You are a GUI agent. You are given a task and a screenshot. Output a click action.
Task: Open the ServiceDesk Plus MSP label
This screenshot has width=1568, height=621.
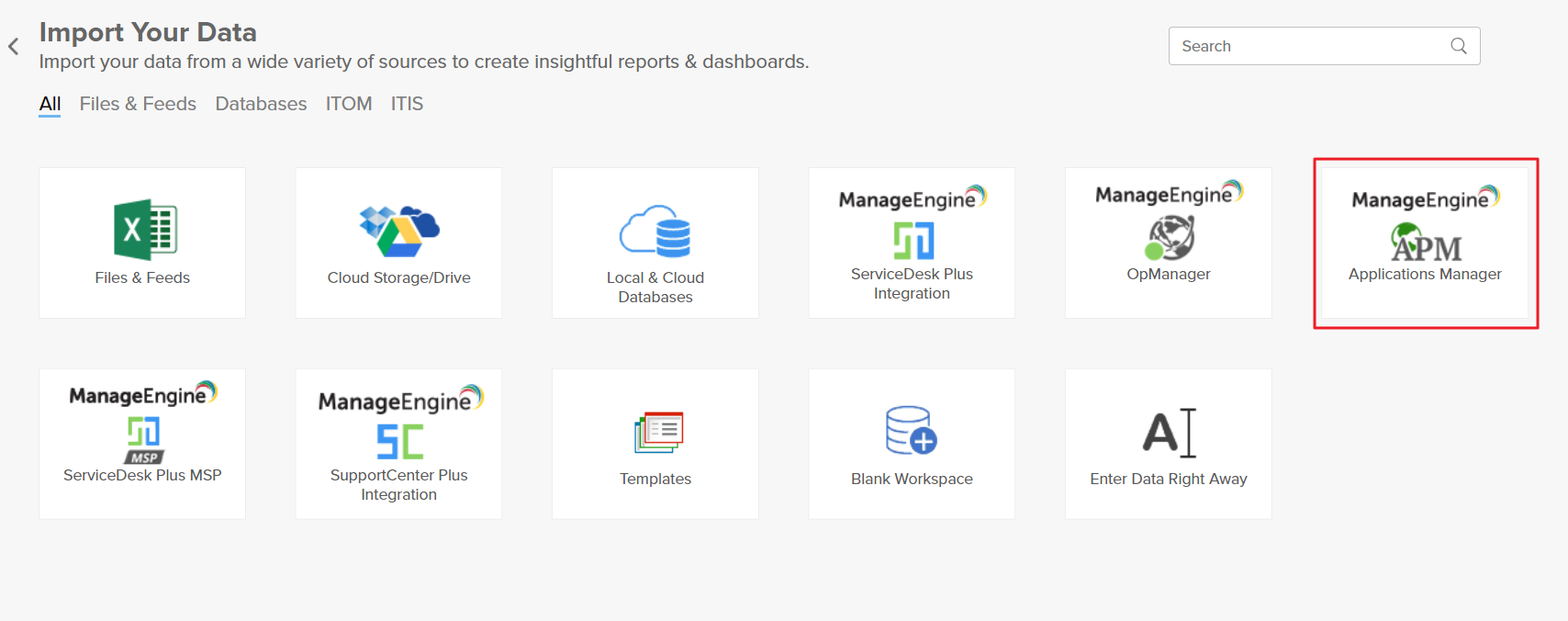pyautogui.click(x=142, y=475)
